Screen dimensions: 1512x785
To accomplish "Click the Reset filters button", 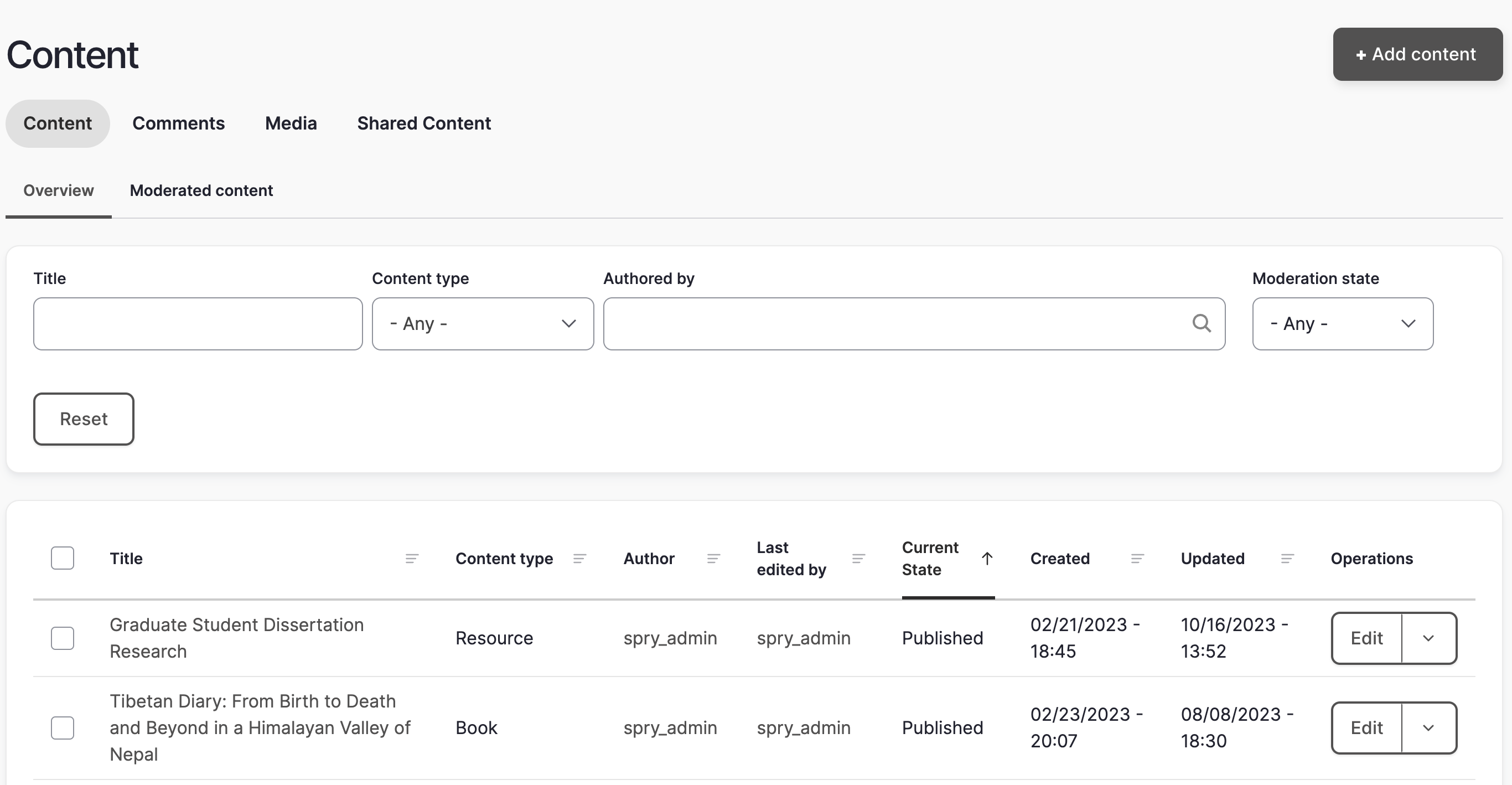I will tap(84, 419).
